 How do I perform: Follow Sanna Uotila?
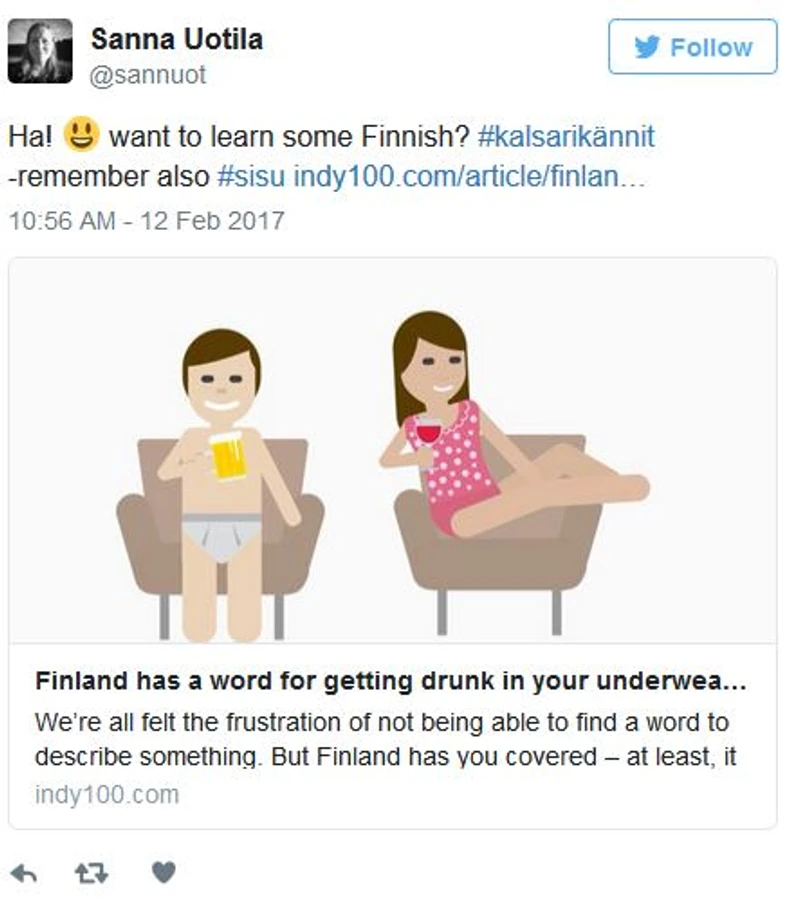(x=692, y=47)
